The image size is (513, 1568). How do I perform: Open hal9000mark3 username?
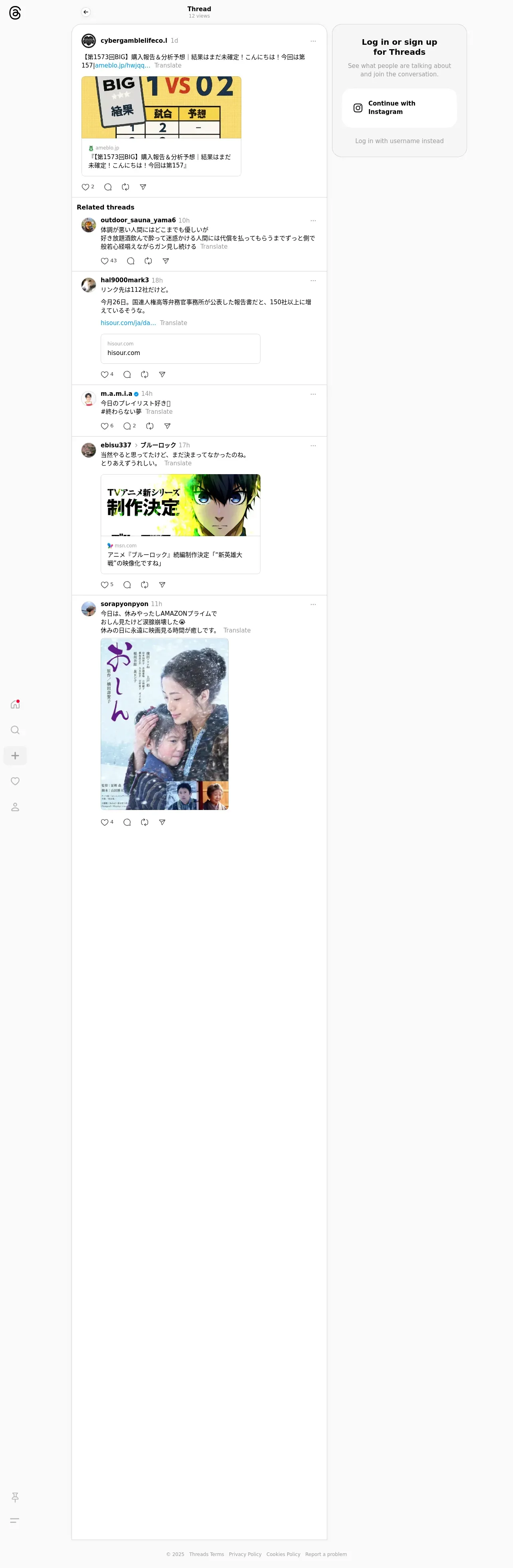coord(125,280)
